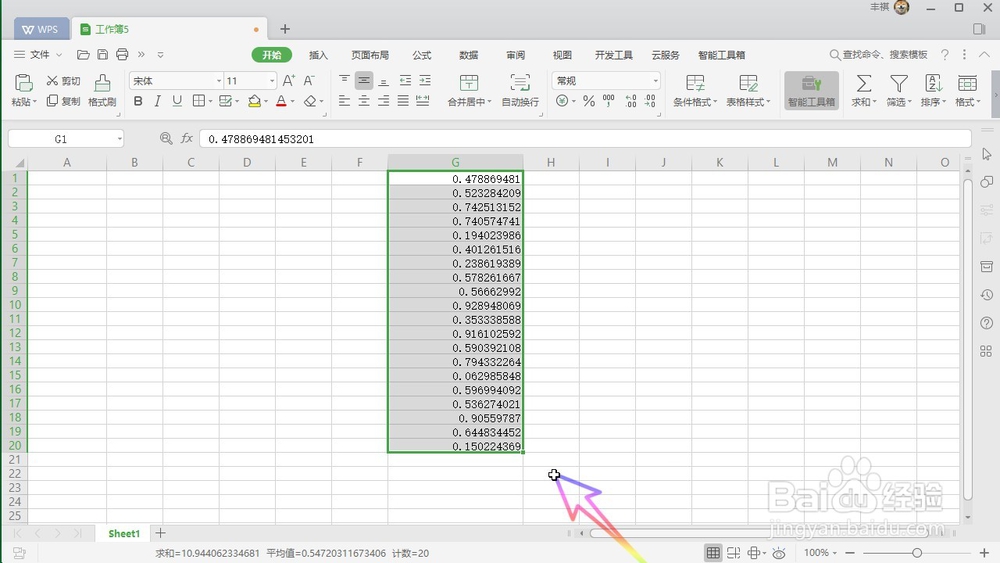
Task: Open Conditional Formatting (条件格式)
Action: coord(695,90)
